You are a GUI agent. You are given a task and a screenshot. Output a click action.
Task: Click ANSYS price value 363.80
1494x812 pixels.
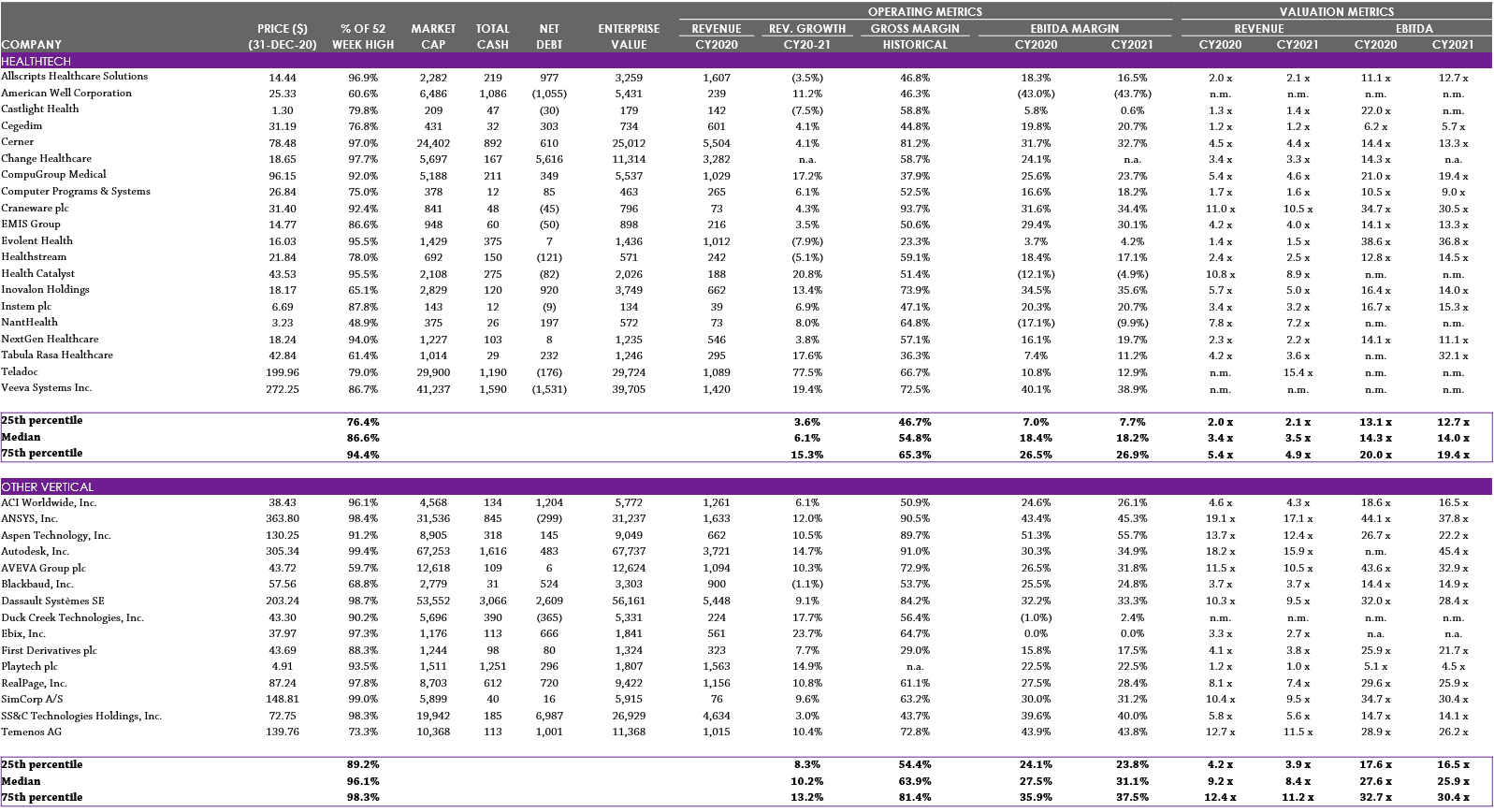283,519
